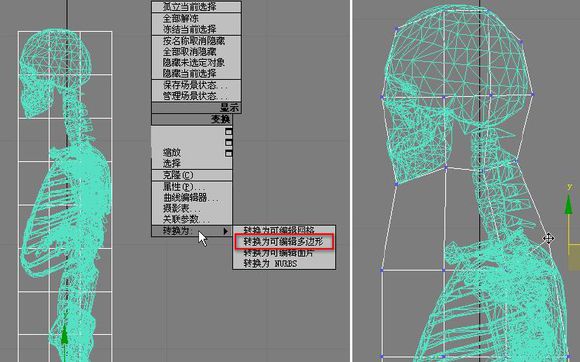This screenshot has height=362, width=580.
Task: Open 曲线编辑器... from the menu
Action: point(192,198)
